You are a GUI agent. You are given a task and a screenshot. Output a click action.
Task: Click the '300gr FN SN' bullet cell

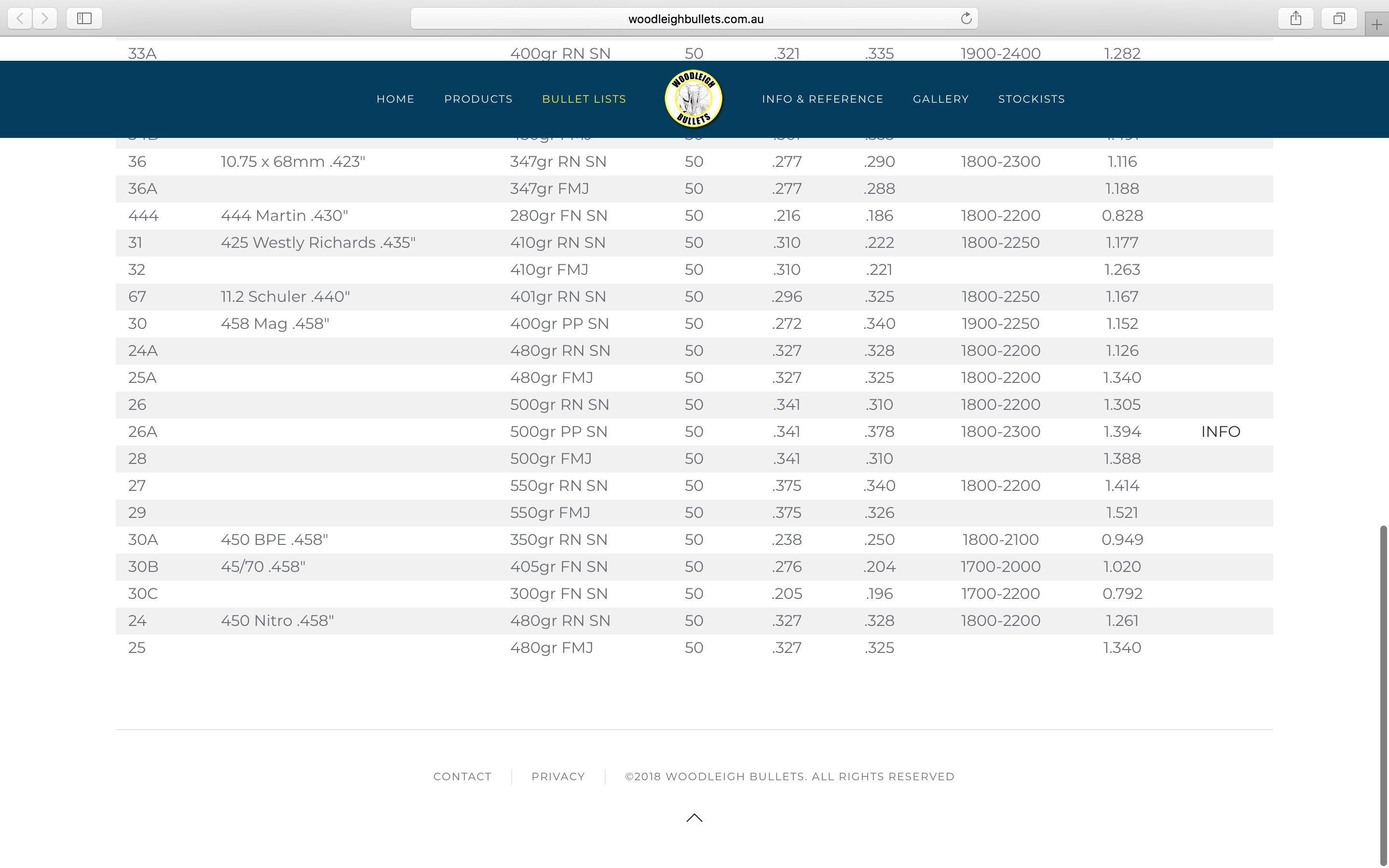pos(558,594)
